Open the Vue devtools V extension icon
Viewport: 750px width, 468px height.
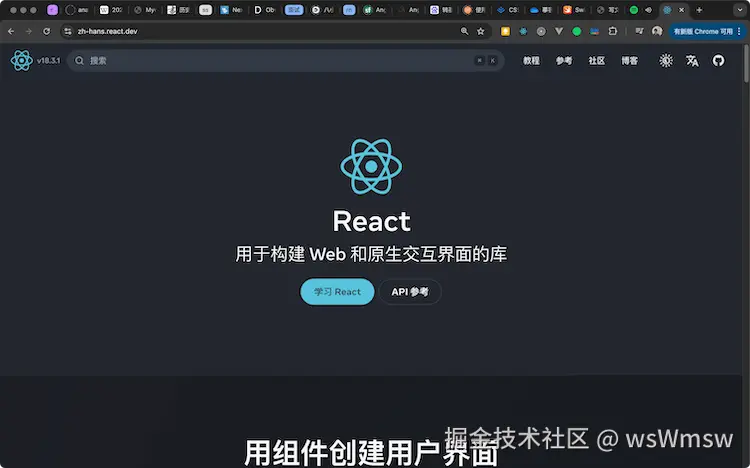(559, 31)
